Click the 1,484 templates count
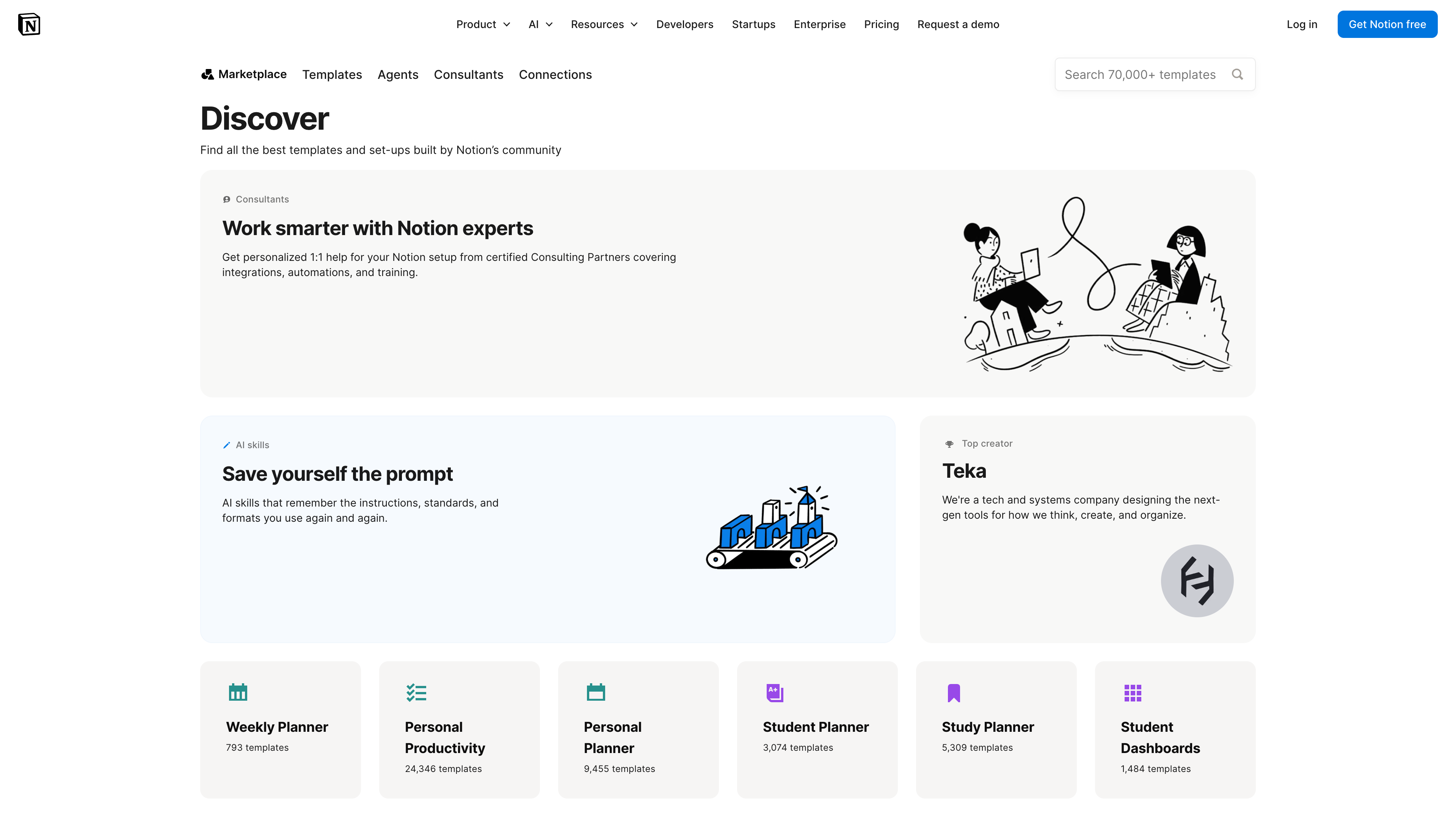 click(x=1156, y=769)
